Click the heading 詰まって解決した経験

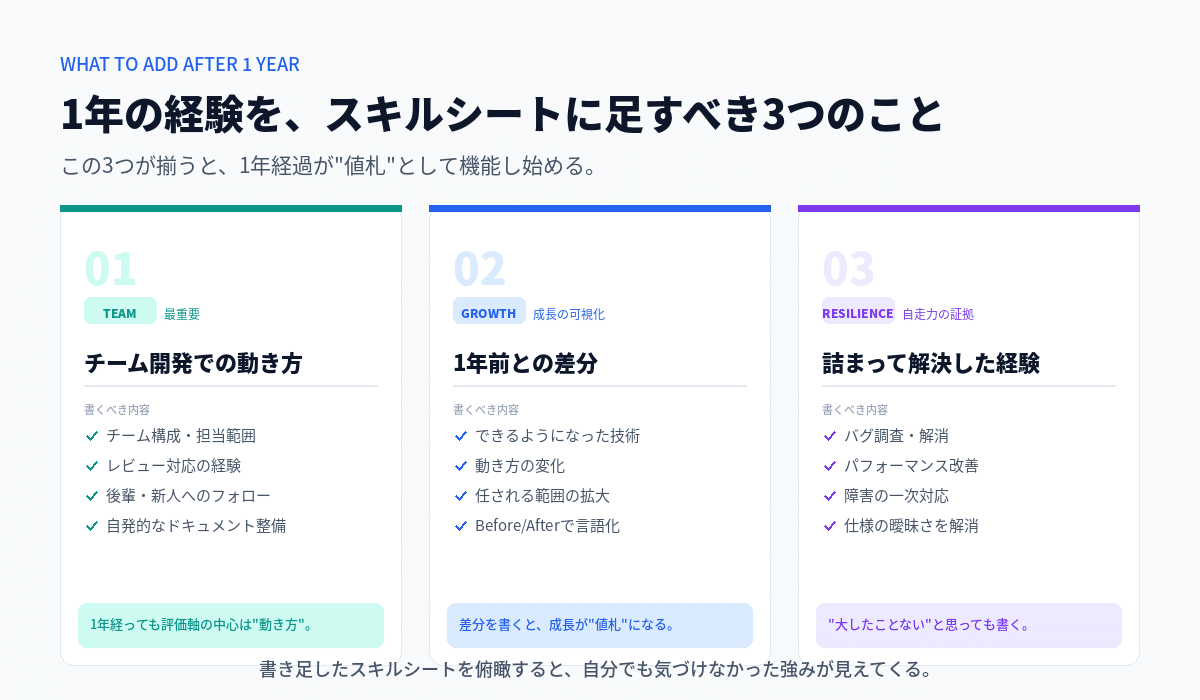point(931,363)
